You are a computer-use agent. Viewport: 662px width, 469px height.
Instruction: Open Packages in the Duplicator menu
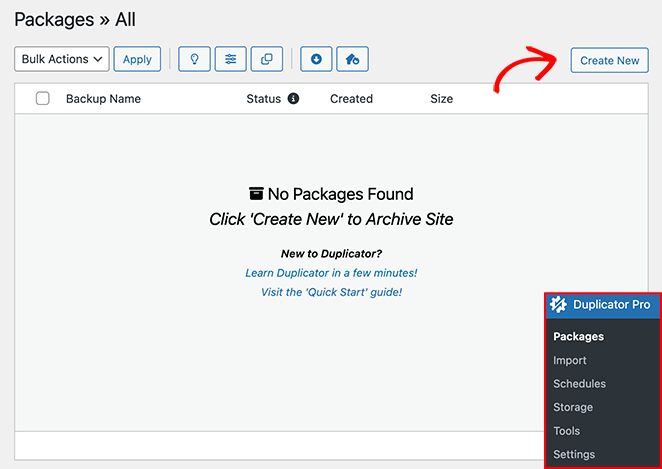coord(578,337)
